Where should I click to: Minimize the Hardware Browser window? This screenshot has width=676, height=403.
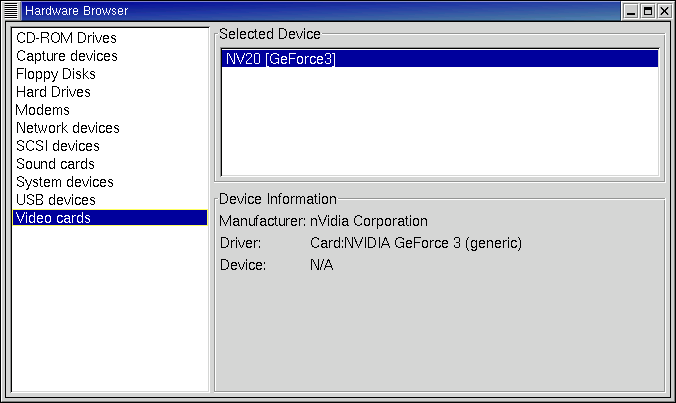[631, 11]
